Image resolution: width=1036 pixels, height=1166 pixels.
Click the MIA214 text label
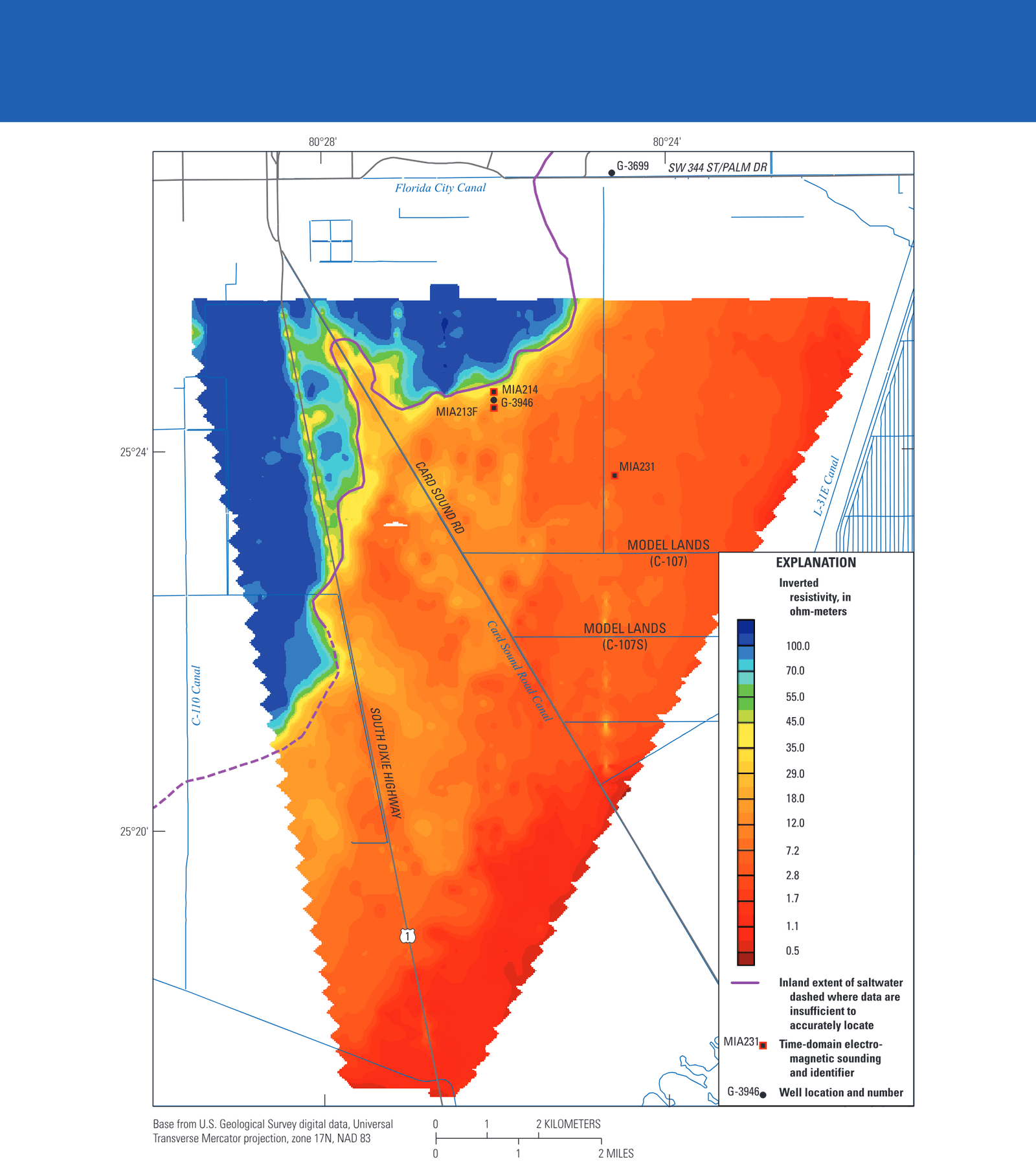(520, 390)
